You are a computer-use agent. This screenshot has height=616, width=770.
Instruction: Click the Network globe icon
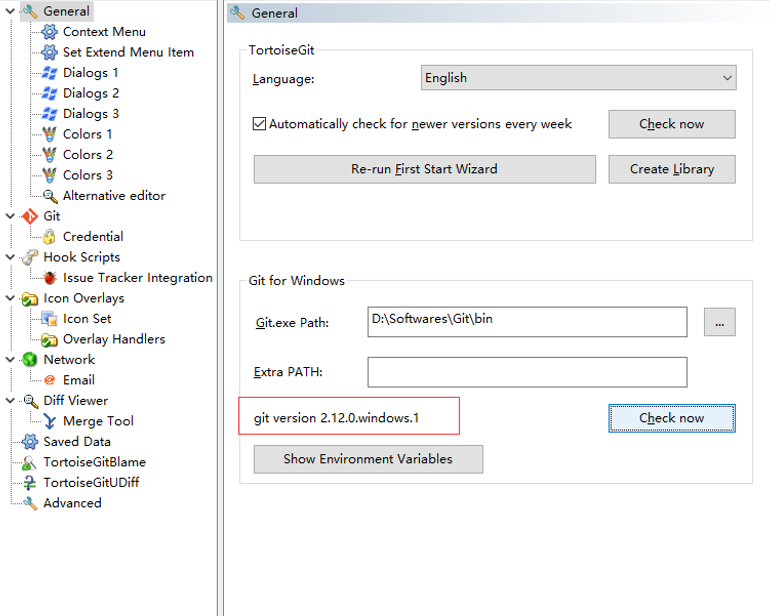pyautogui.click(x=30, y=360)
